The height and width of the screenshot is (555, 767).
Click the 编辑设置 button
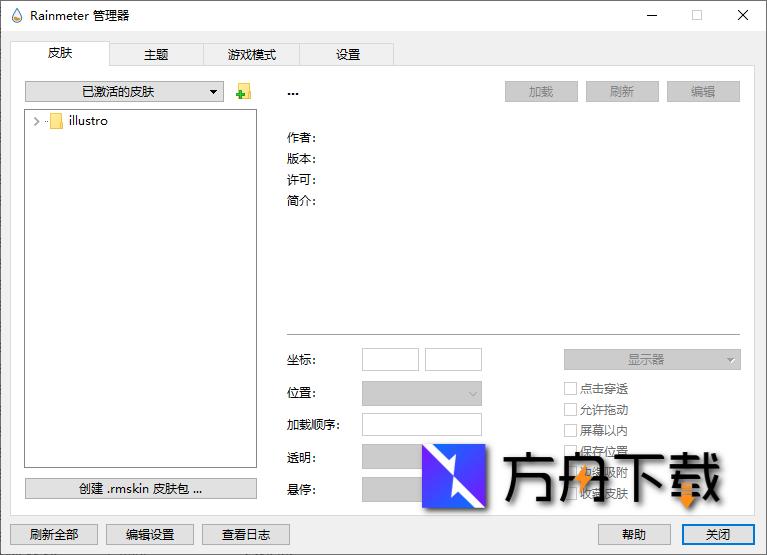(150, 534)
